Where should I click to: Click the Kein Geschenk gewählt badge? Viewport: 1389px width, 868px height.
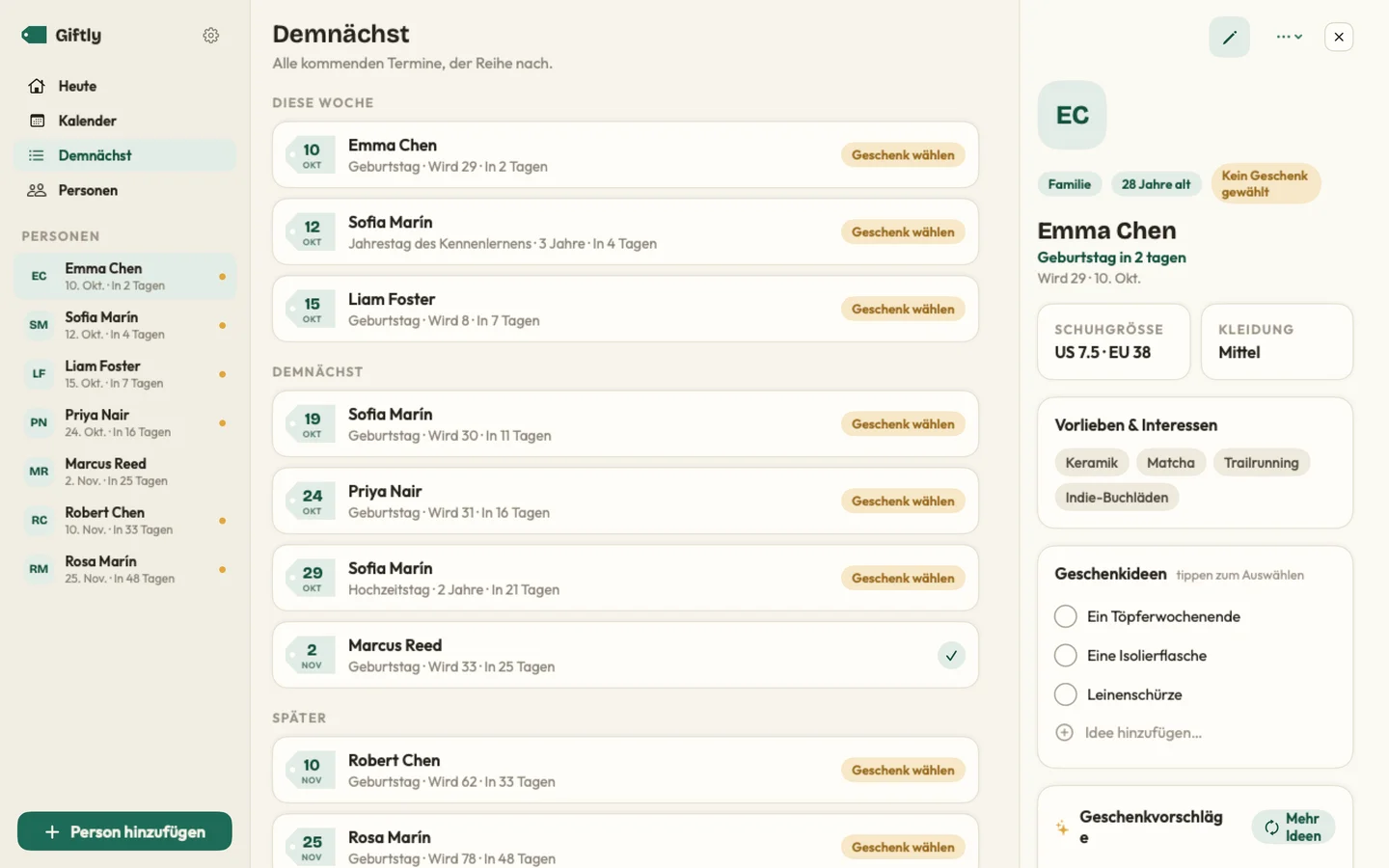pyautogui.click(x=1265, y=183)
